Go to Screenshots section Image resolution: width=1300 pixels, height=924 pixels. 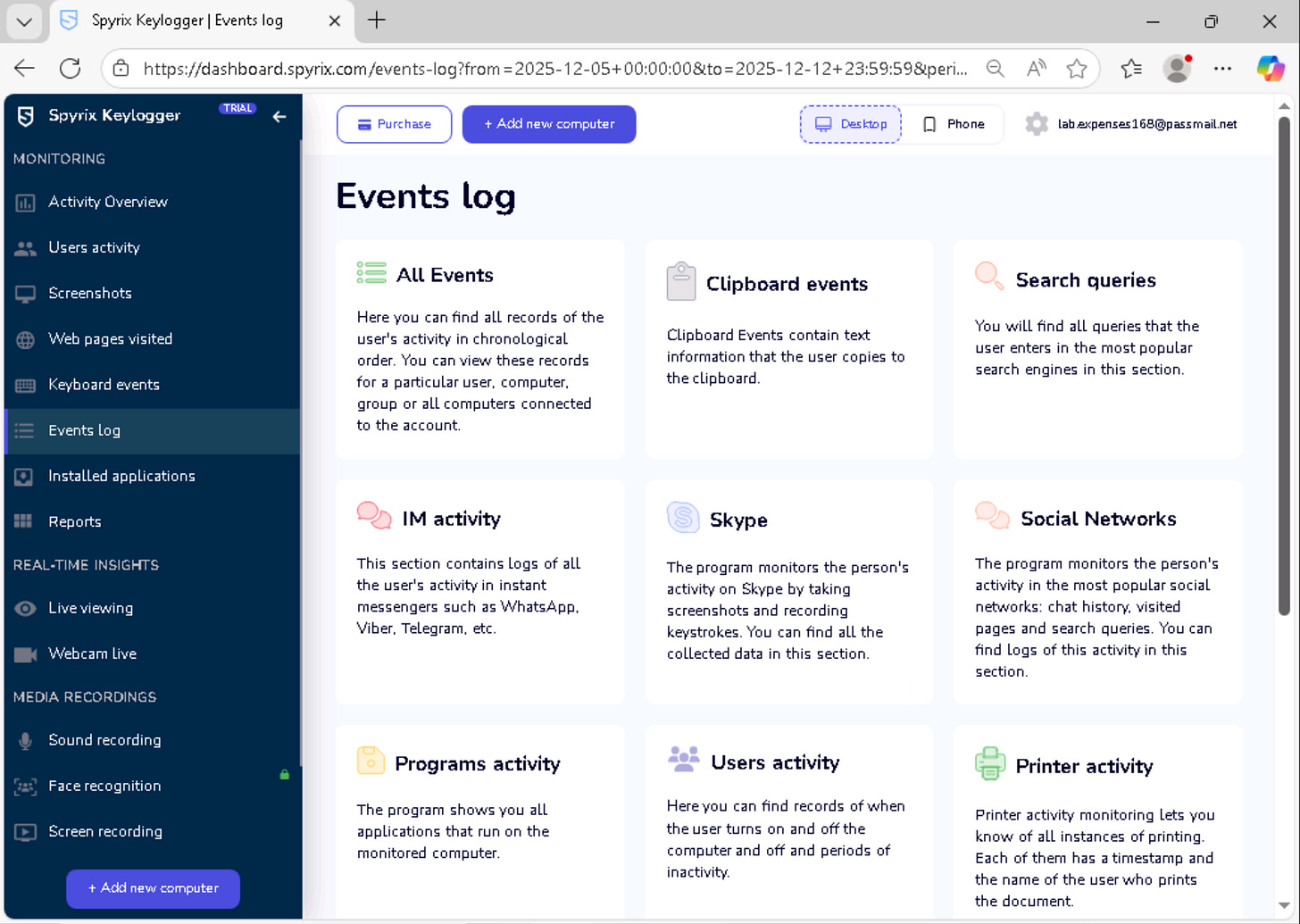tap(90, 294)
